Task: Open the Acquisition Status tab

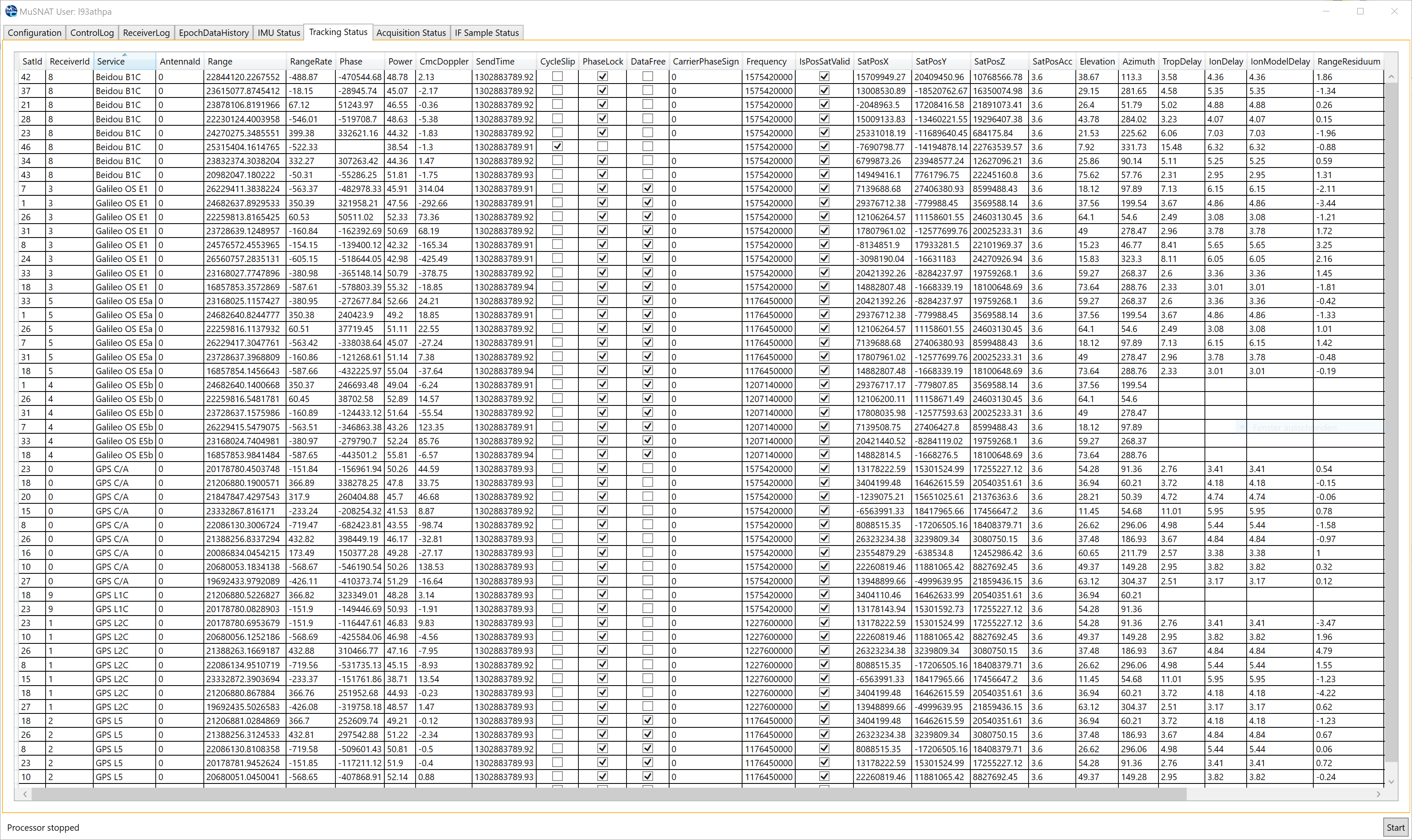Action: click(x=411, y=33)
